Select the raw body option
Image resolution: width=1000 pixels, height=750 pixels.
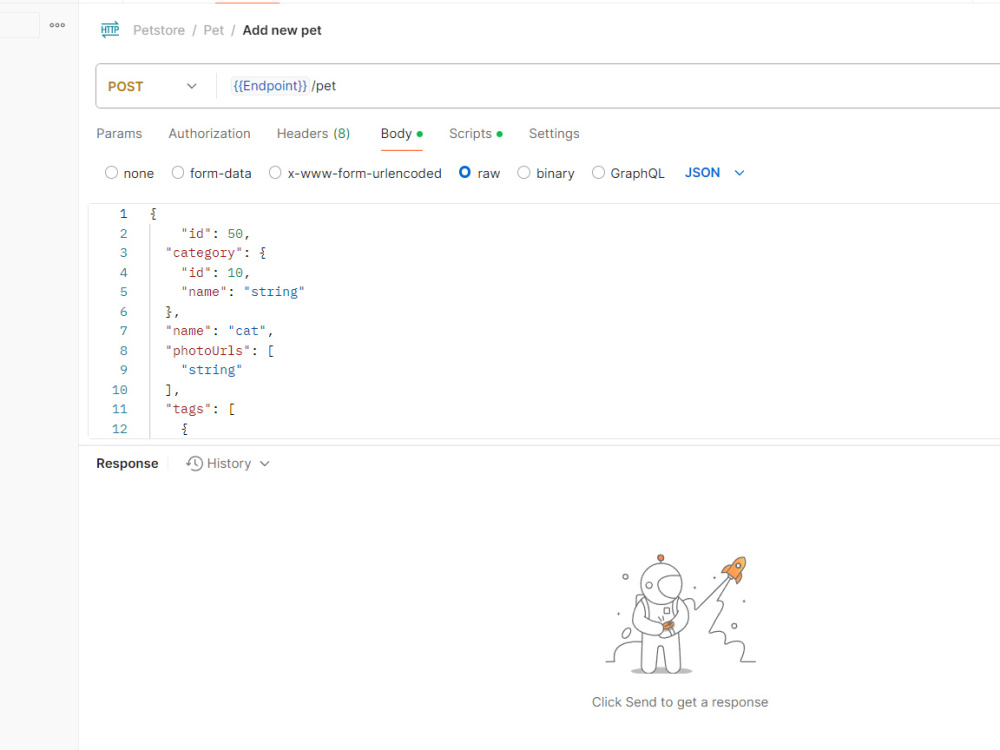pyautogui.click(x=465, y=172)
